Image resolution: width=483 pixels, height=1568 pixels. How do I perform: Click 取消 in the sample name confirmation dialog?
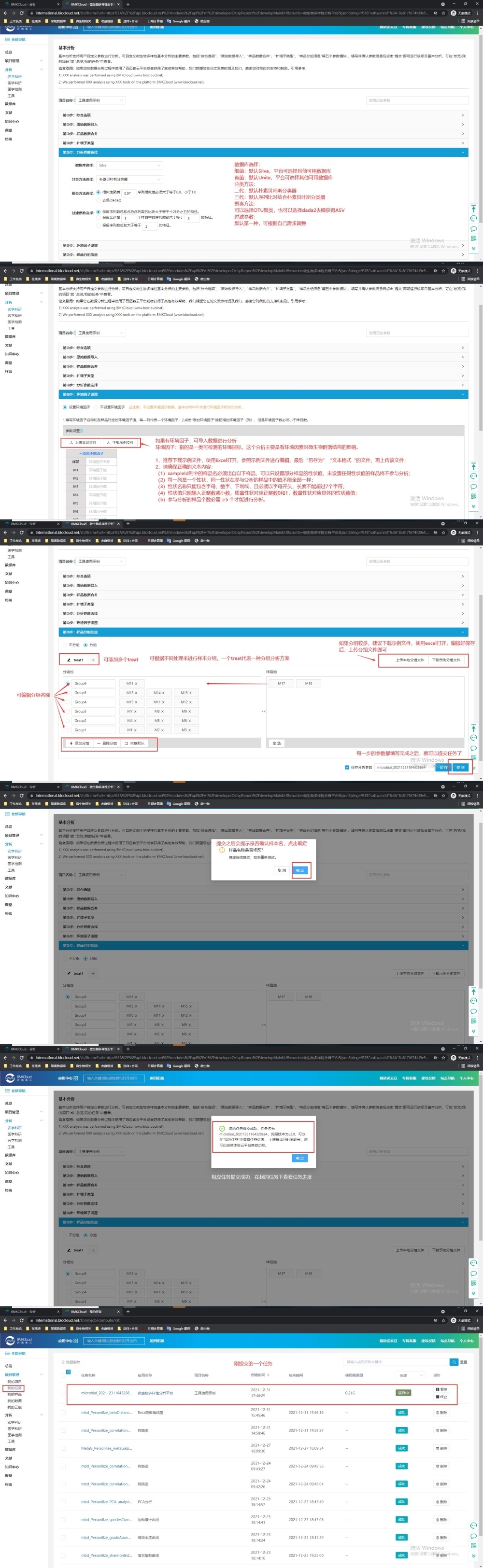click(x=282, y=870)
